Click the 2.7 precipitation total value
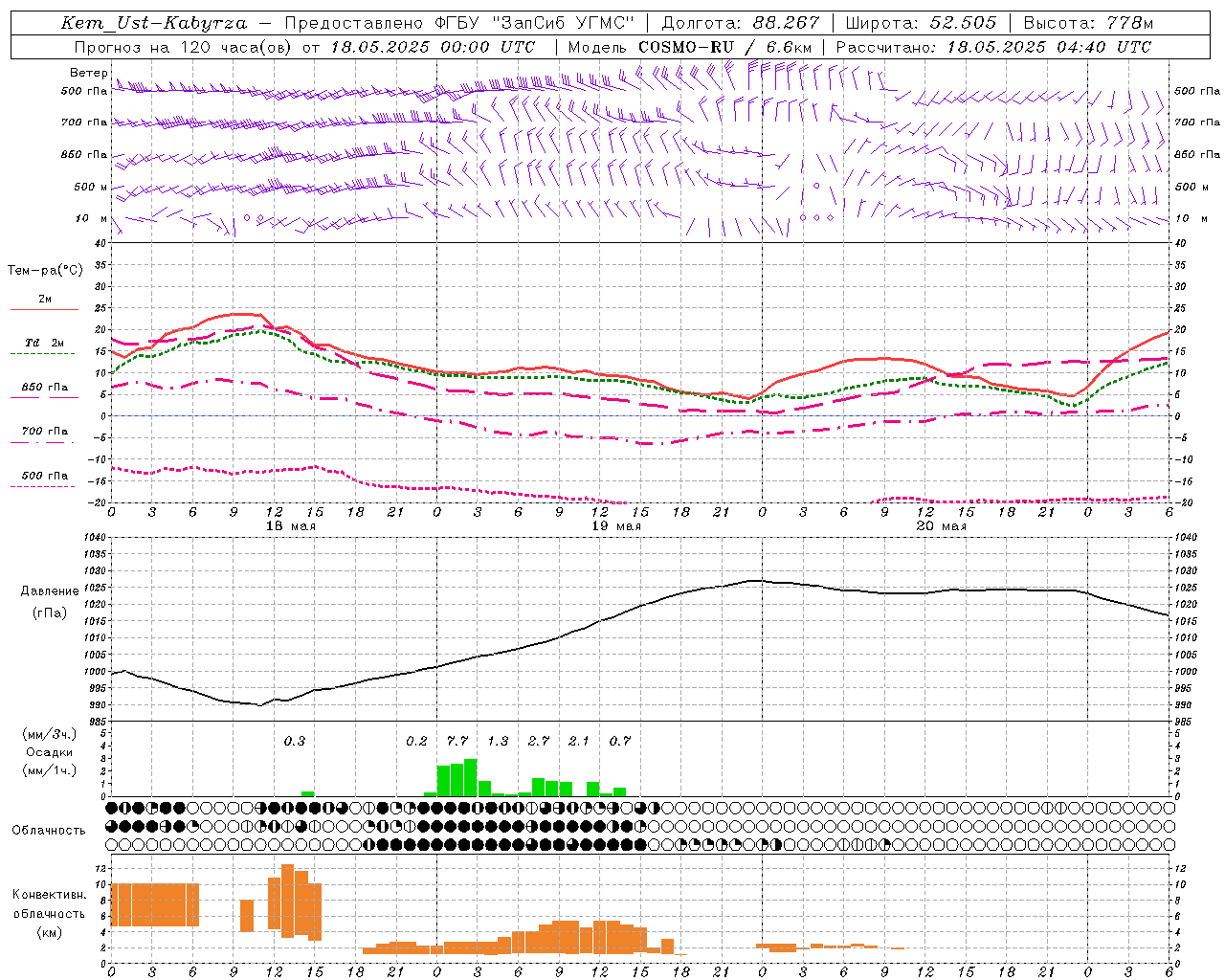Viewport: 1225px width, 980px height. [539, 741]
